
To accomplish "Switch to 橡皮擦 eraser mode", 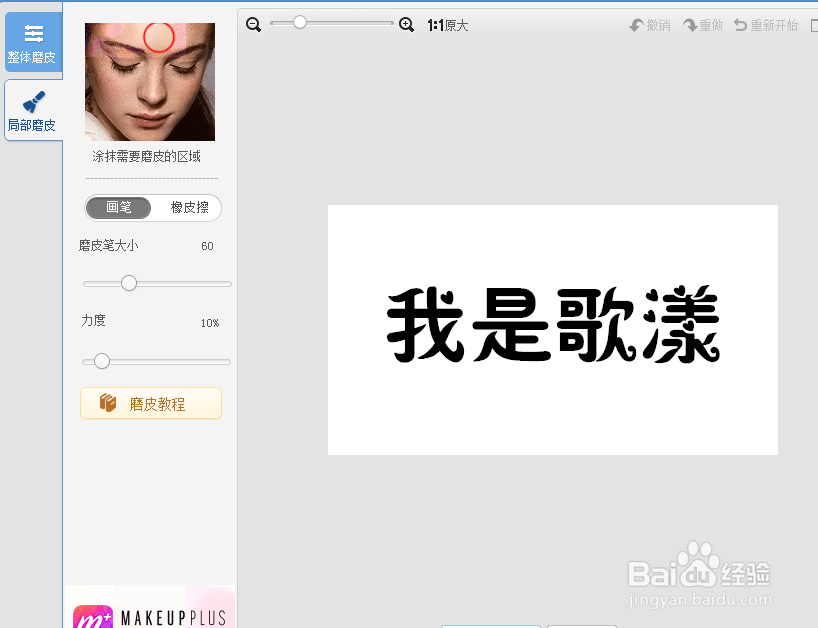I will point(189,208).
